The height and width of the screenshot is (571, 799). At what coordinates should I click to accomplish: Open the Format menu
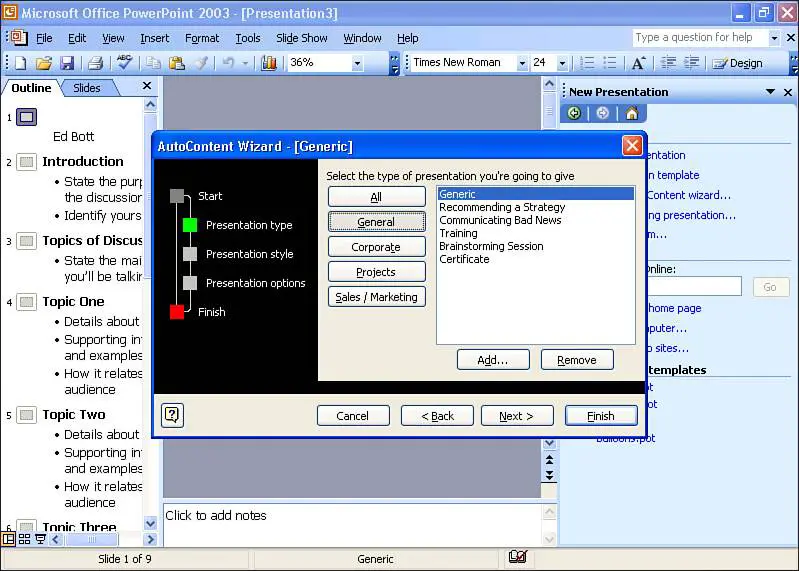tap(202, 38)
